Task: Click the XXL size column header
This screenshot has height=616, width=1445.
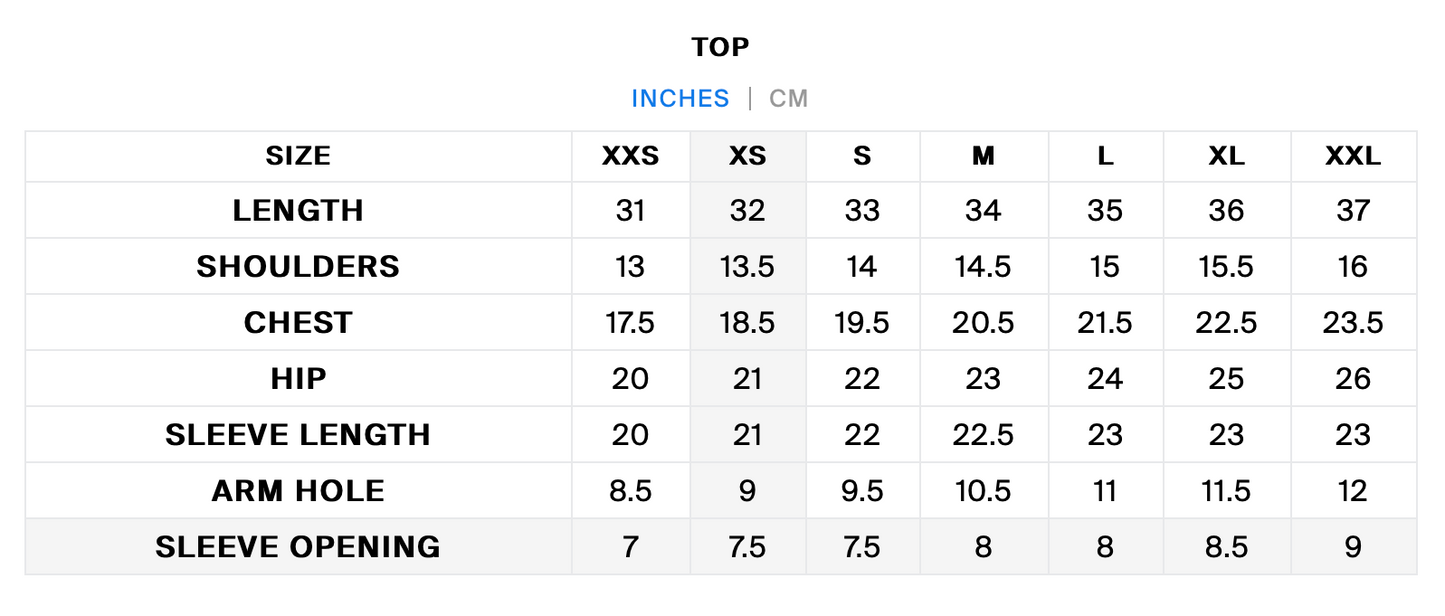Action: [x=1353, y=156]
